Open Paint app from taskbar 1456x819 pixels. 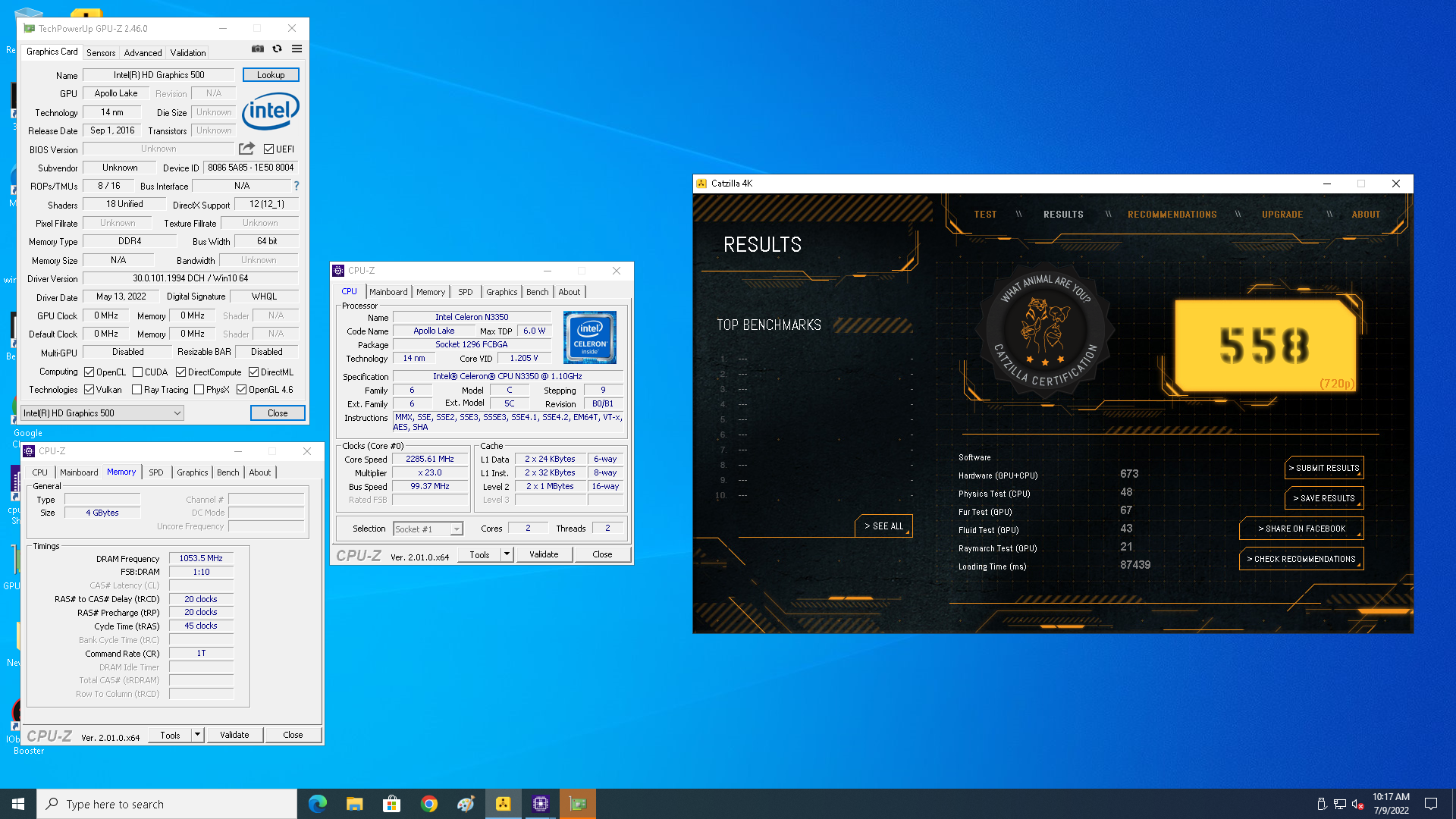click(x=466, y=804)
